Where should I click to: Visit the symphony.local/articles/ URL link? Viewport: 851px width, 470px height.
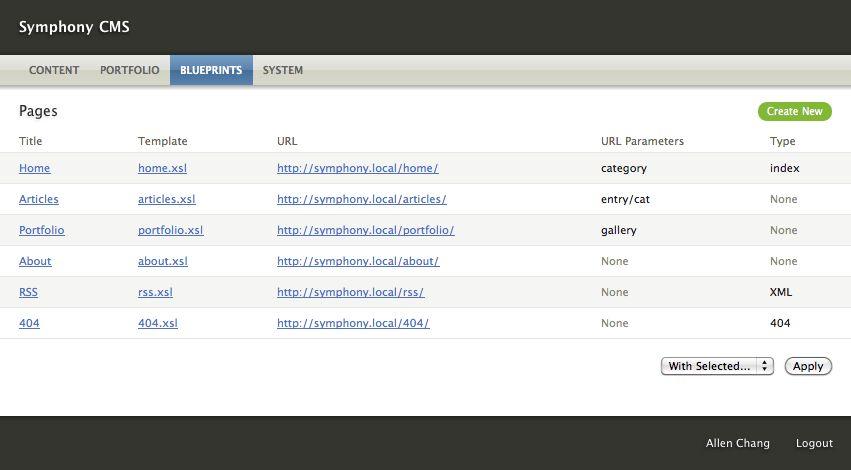[x=361, y=199]
